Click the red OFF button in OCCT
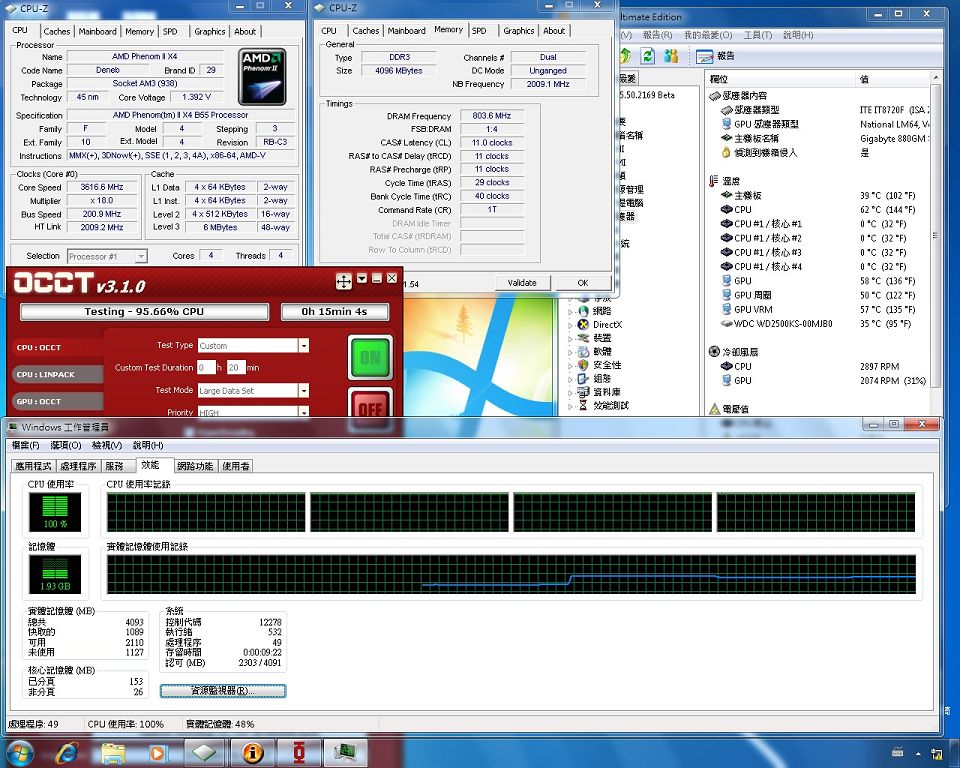Screen dimensions: 960x768 click(x=370, y=404)
